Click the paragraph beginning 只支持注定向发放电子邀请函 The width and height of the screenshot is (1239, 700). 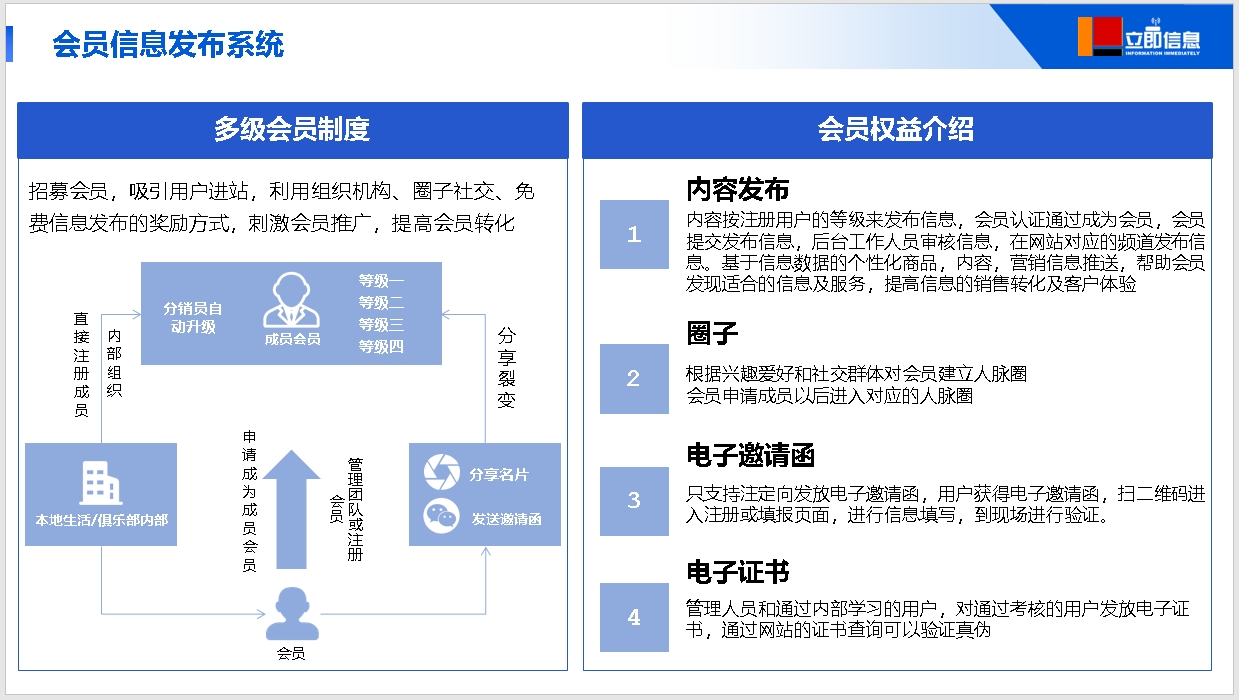pos(945,505)
